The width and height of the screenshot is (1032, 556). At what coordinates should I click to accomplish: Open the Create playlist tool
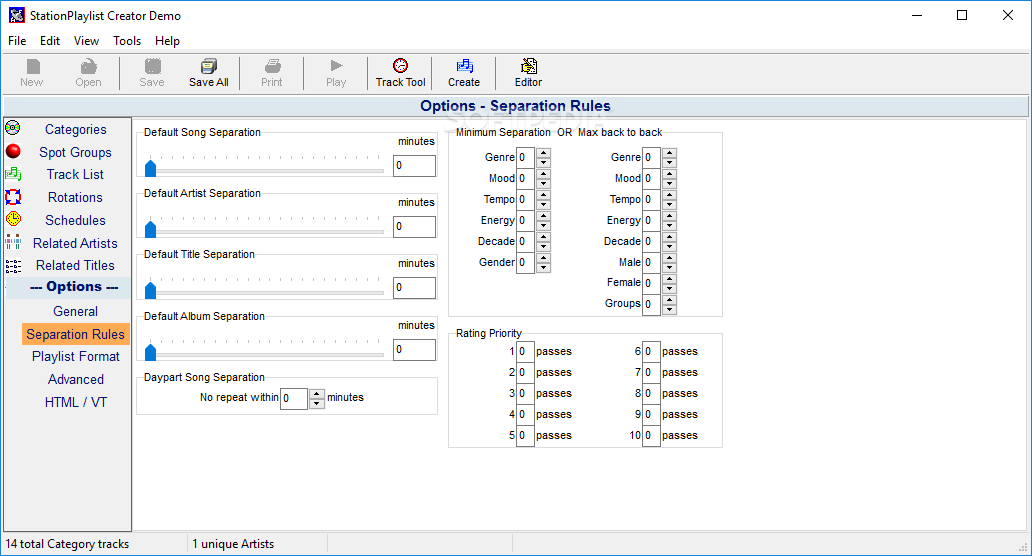pos(463,72)
